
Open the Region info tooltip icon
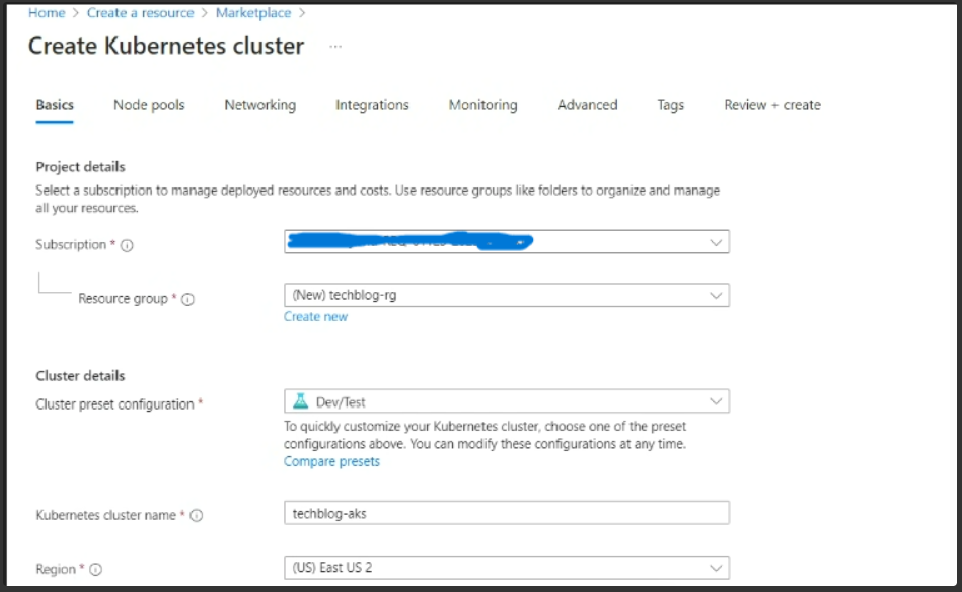click(96, 569)
